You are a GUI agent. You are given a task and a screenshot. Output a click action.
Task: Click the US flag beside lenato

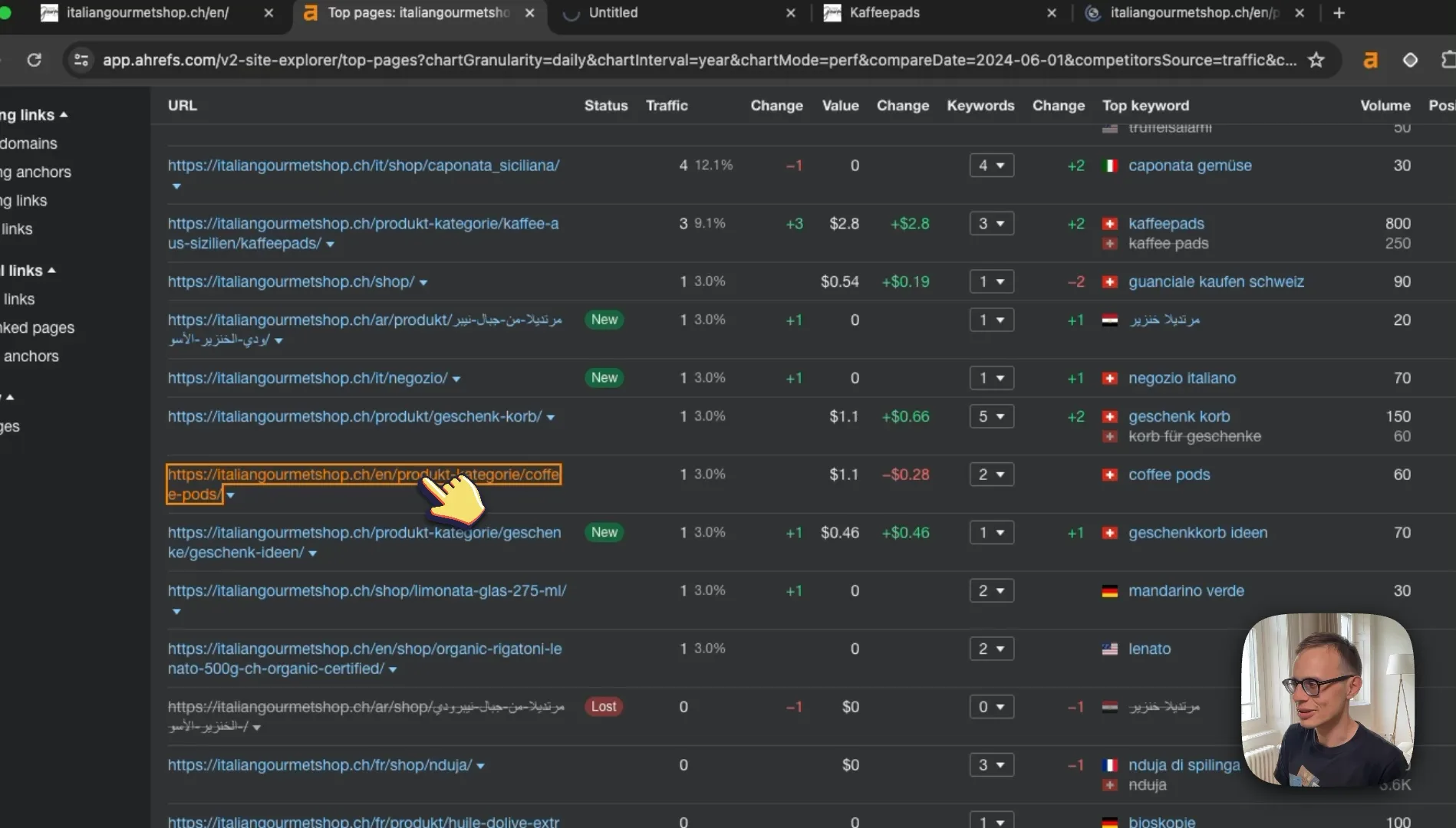point(1109,649)
